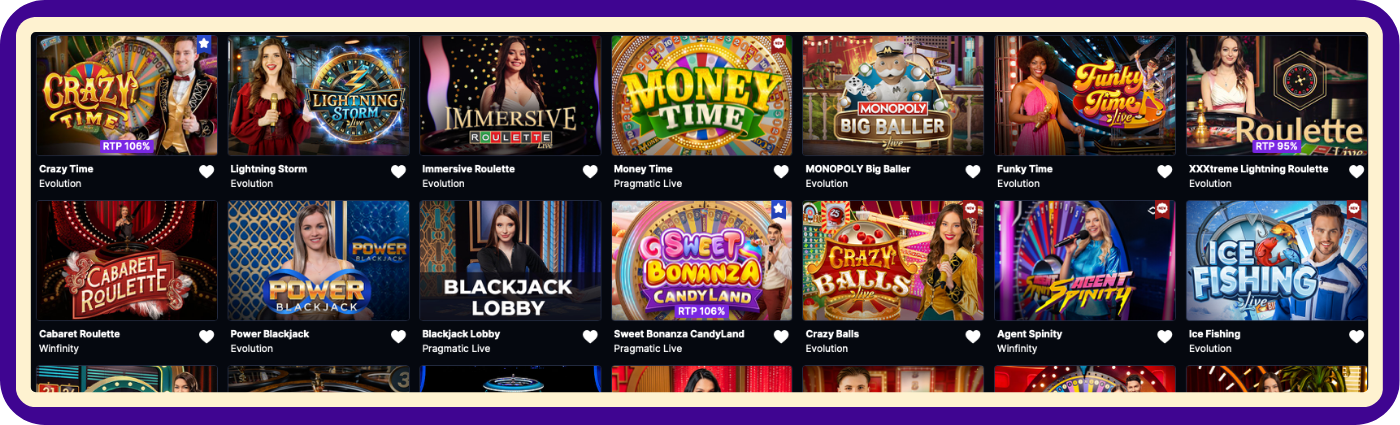Toggle favorite heart for Power Blackjack

pyautogui.click(x=398, y=337)
